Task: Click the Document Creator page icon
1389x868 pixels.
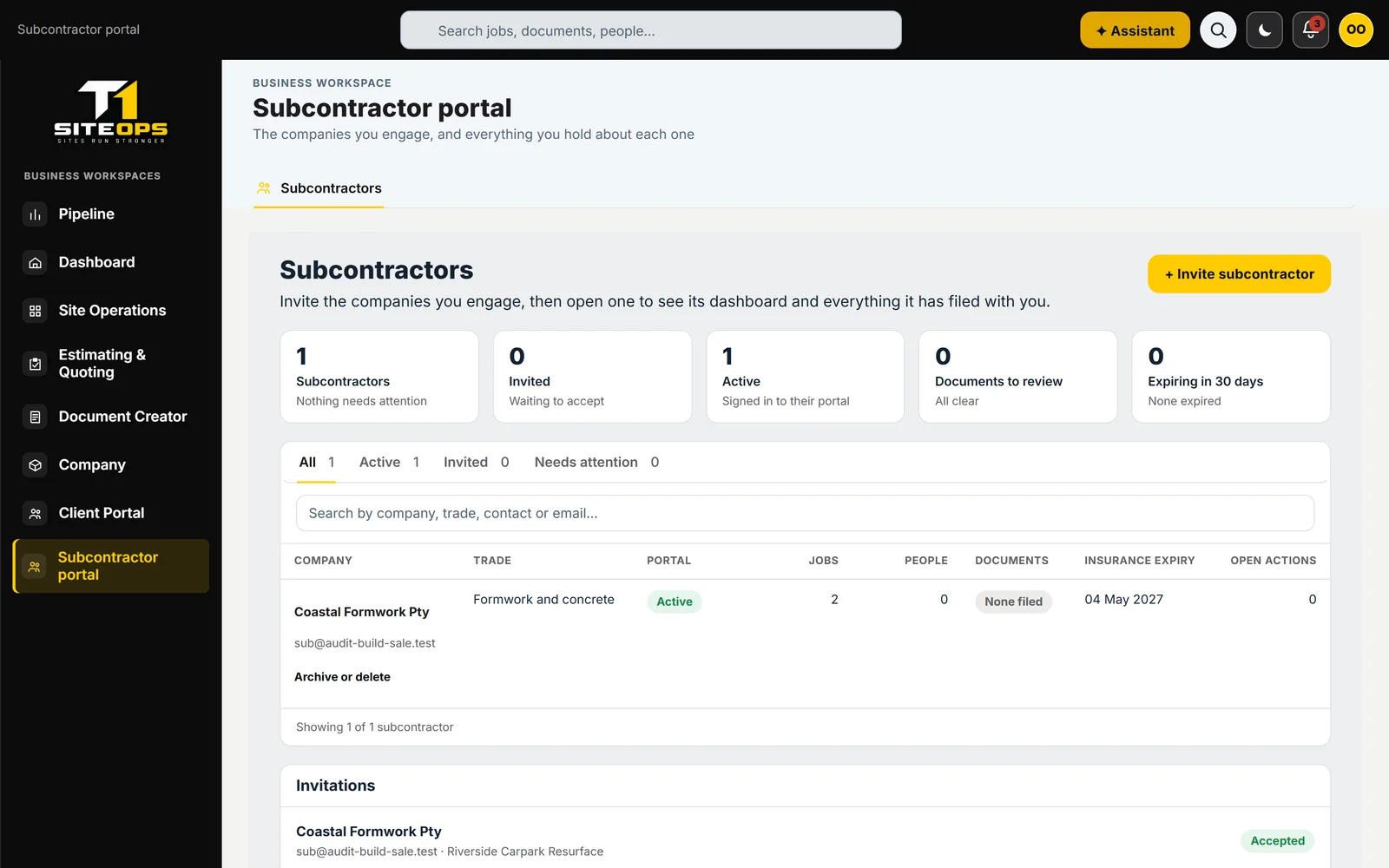Action: pyautogui.click(x=35, y=417)
